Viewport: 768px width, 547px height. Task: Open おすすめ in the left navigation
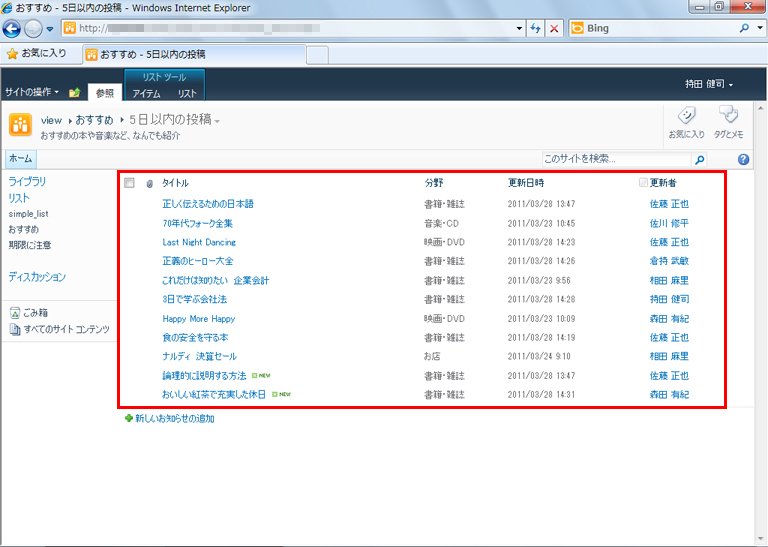(24, 229)
